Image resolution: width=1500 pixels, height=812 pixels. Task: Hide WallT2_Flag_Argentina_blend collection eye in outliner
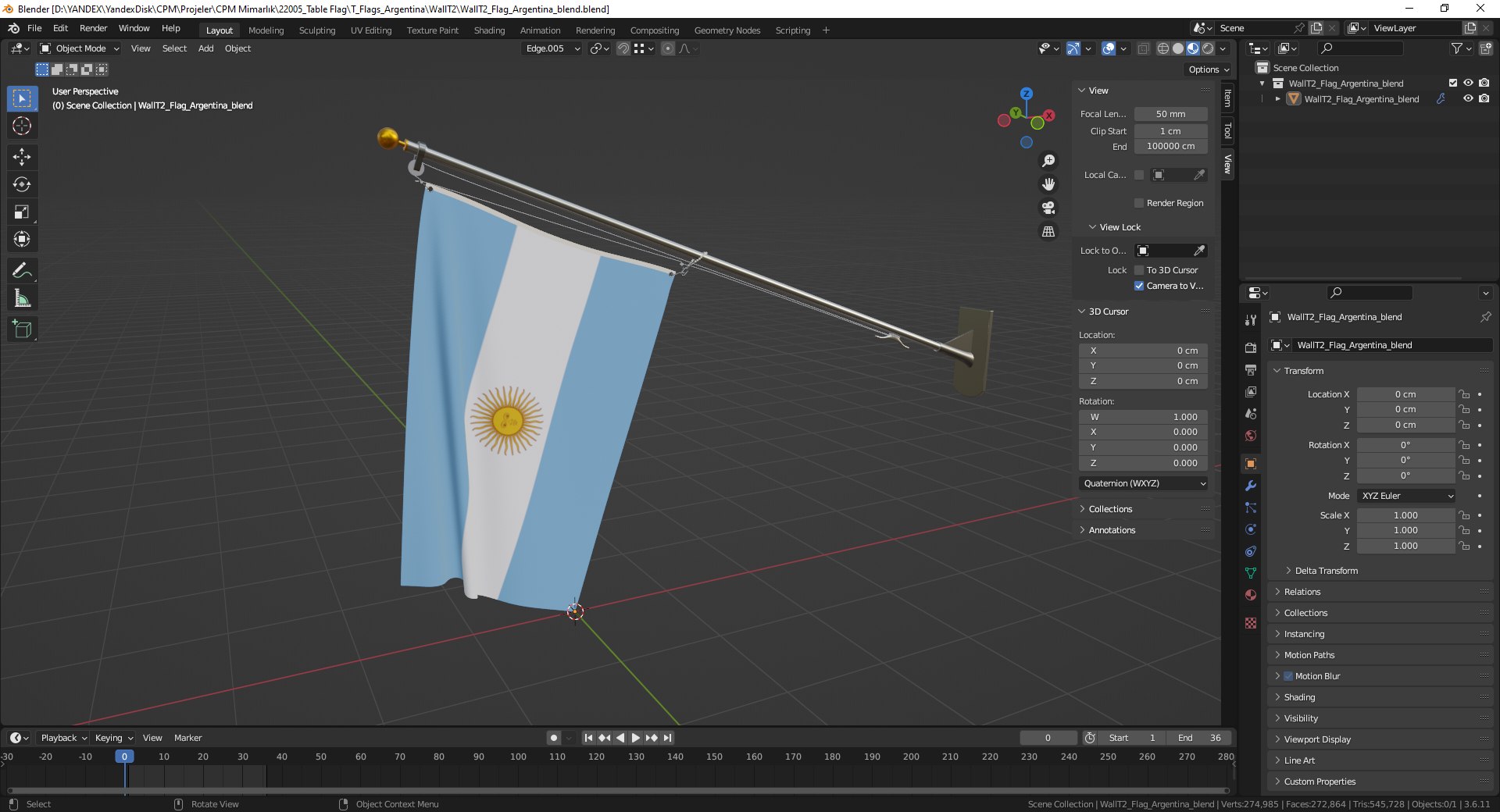pyautogui.click(x=1468, y=83)
